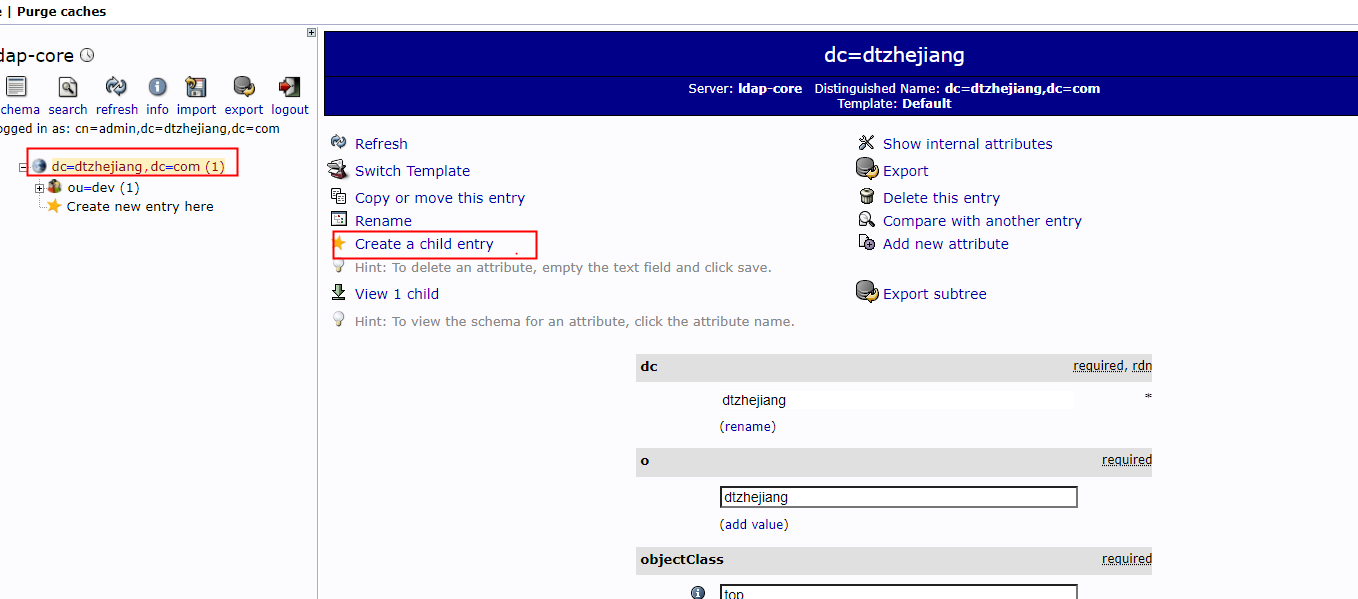Open the info icon

[x=157, y=87]
